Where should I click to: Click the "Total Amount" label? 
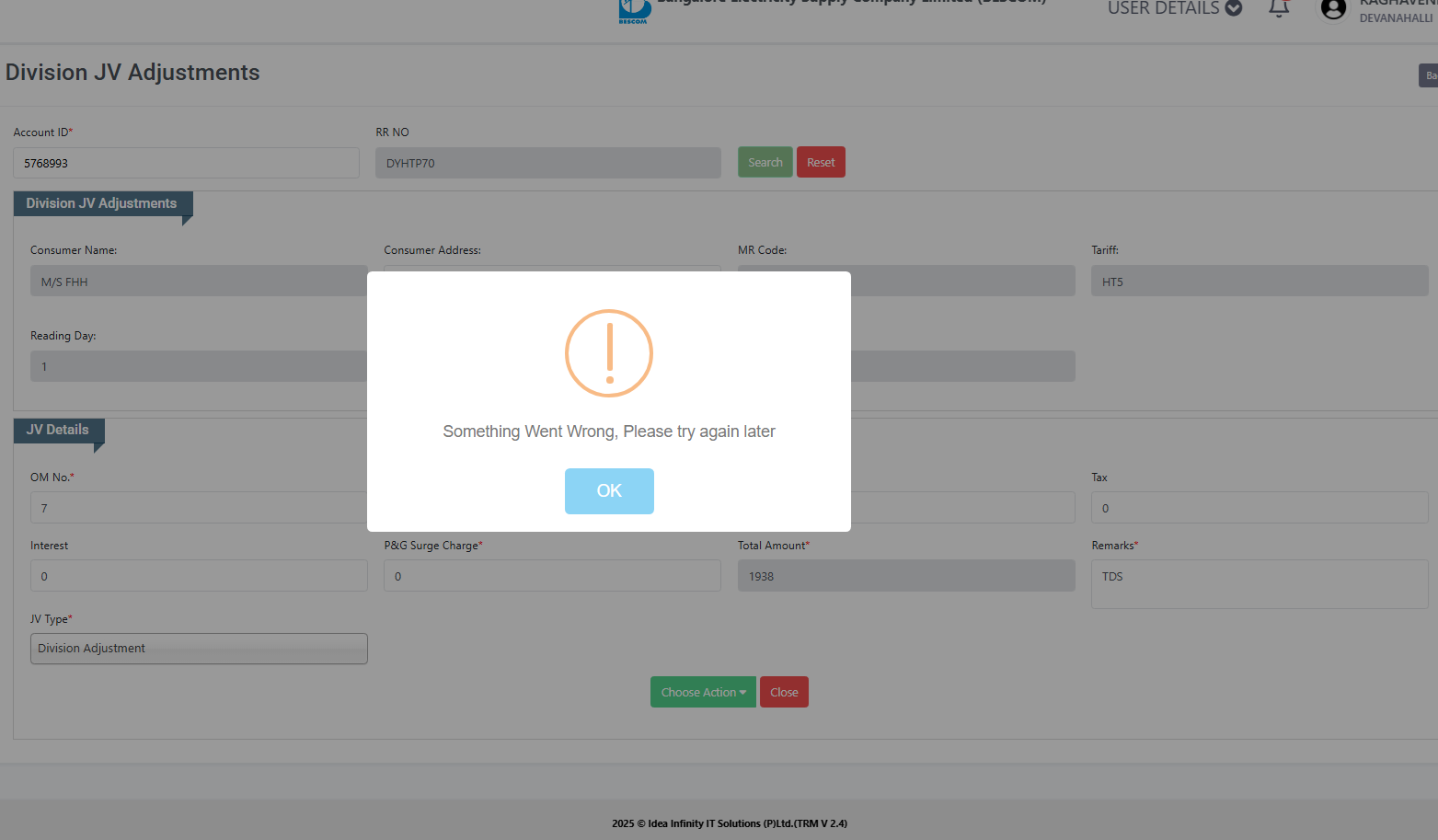click(774, 546)
